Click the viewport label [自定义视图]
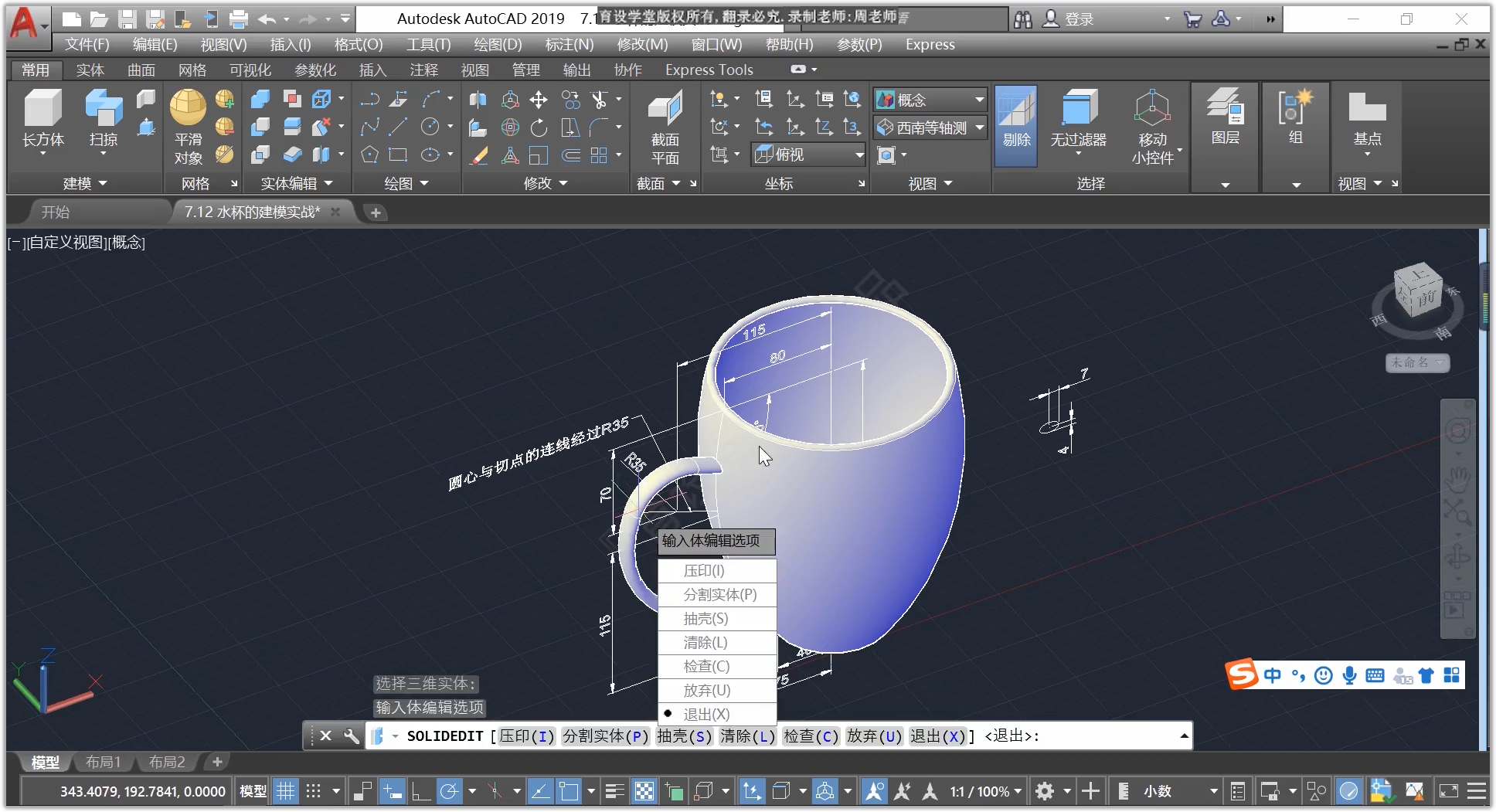The image size is (1496, 812). 66,243
